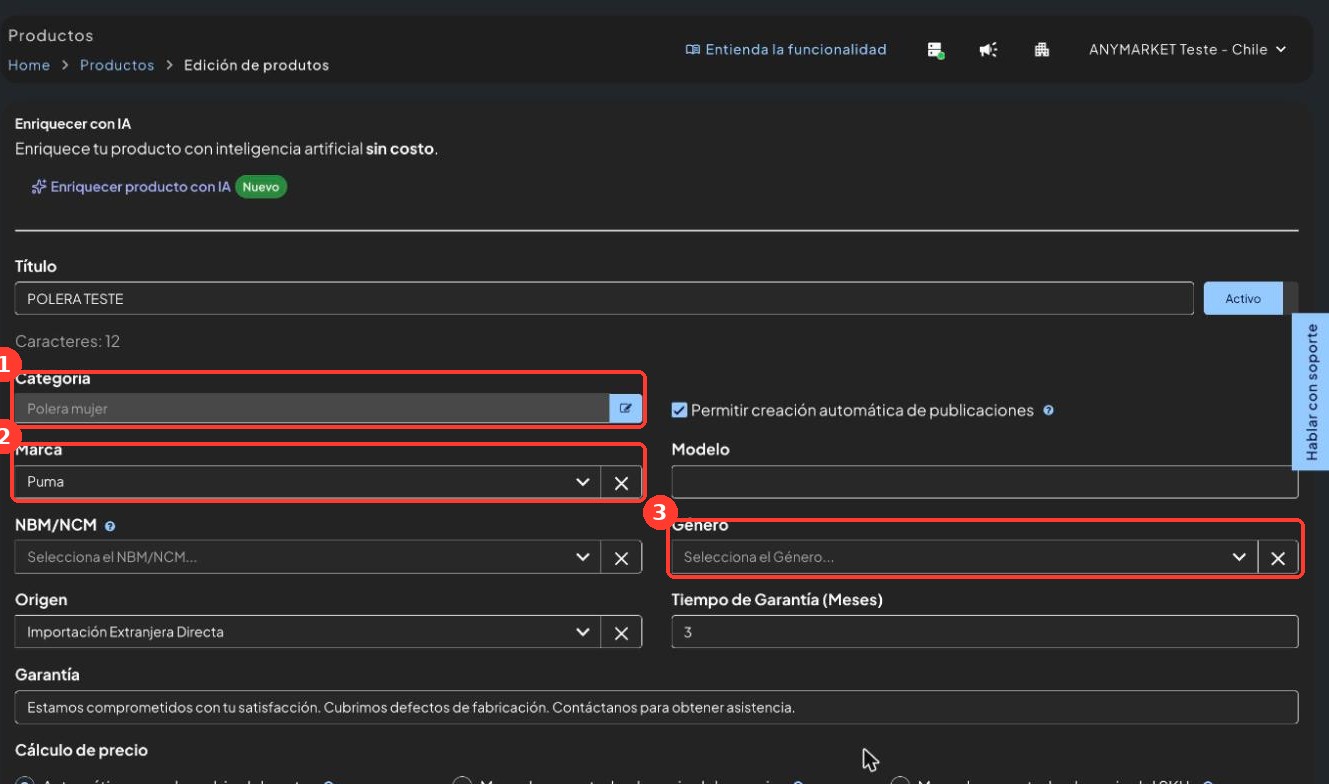1329x784 pixels.
Task: Click the server status icon in header
Action: tap(936, 50)
